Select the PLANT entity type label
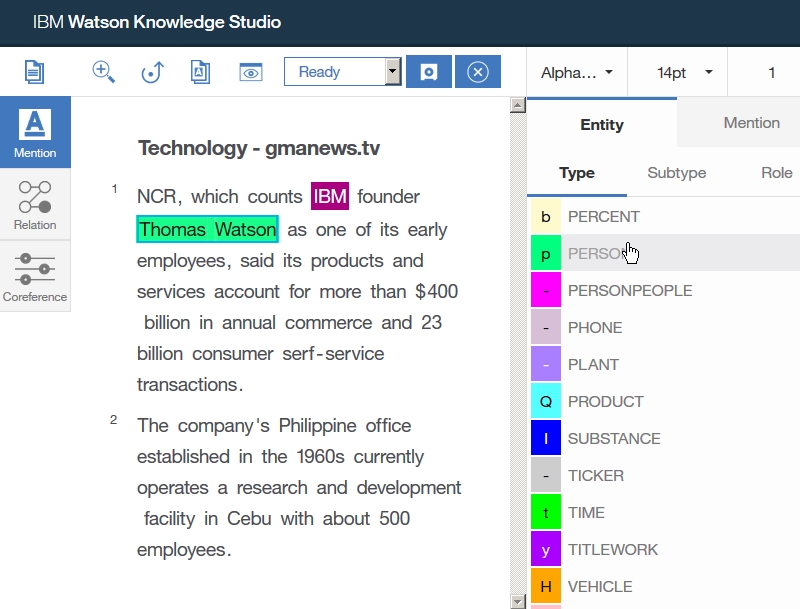 593,365
